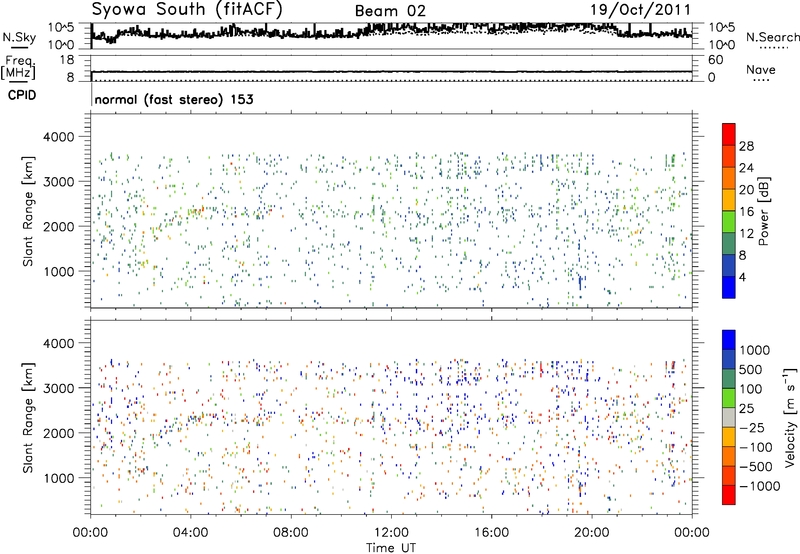Click the date '19/Oct/2011'
Viewport: 800px width, 554px height.
pos(640,10)
